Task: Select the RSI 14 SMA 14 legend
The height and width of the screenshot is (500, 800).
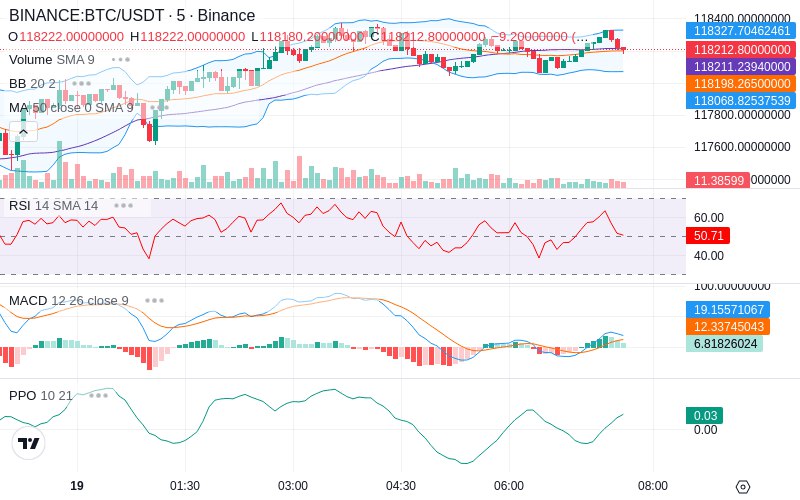Action: click(x=54, y=206)
